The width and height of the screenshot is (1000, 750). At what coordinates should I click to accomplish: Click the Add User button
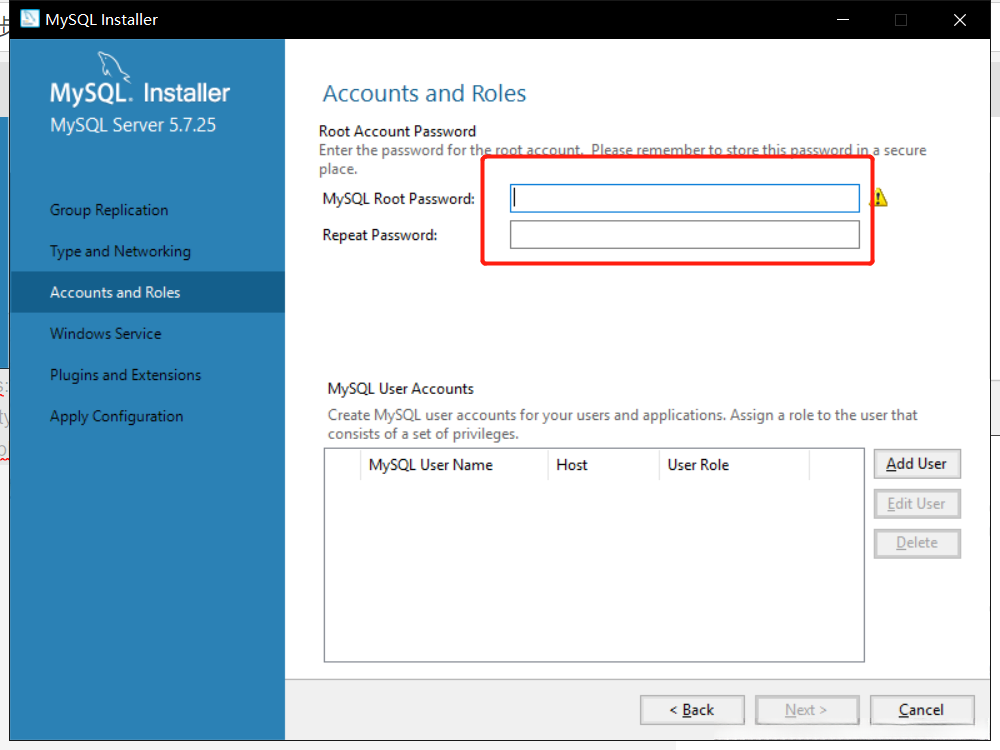point(916,464)
